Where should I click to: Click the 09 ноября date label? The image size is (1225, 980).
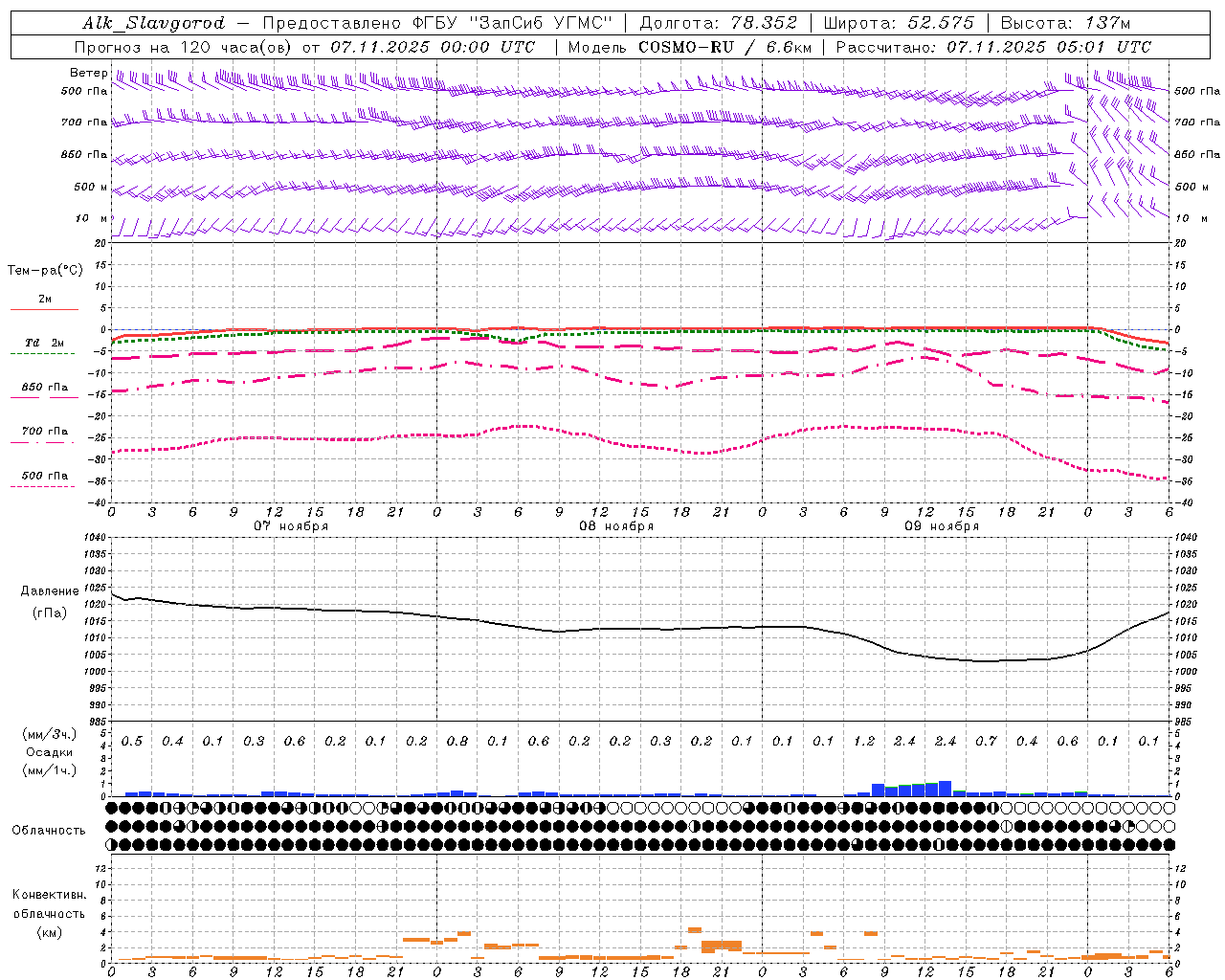click(x=942, y=526)
